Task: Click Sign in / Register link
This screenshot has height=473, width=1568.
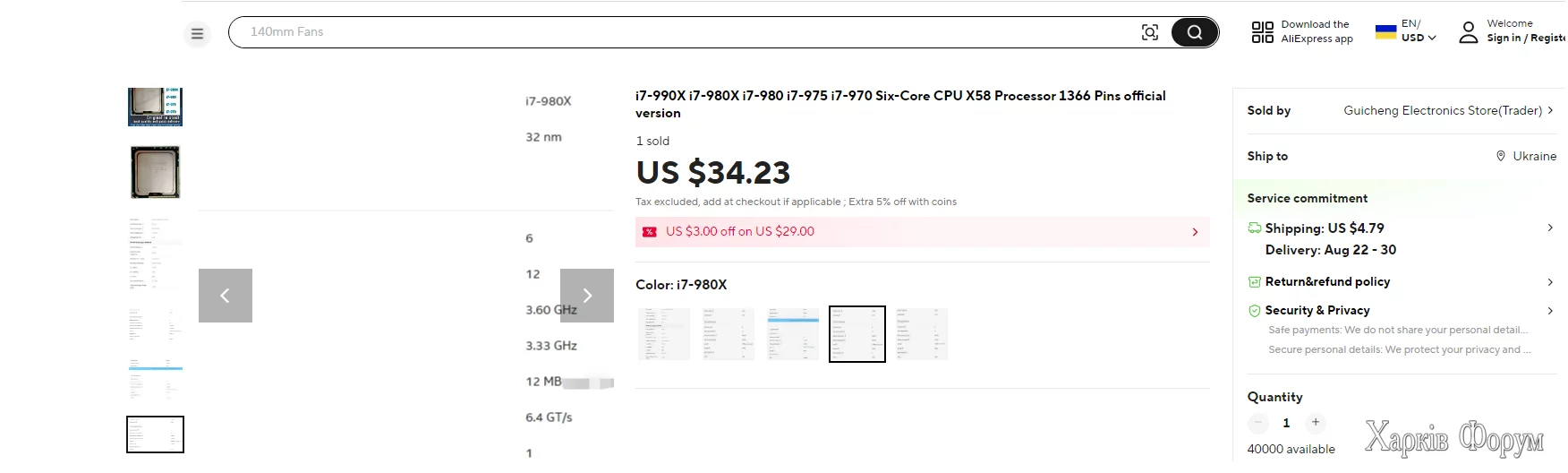Action: pyautogui.click(x=1526, y=39)
